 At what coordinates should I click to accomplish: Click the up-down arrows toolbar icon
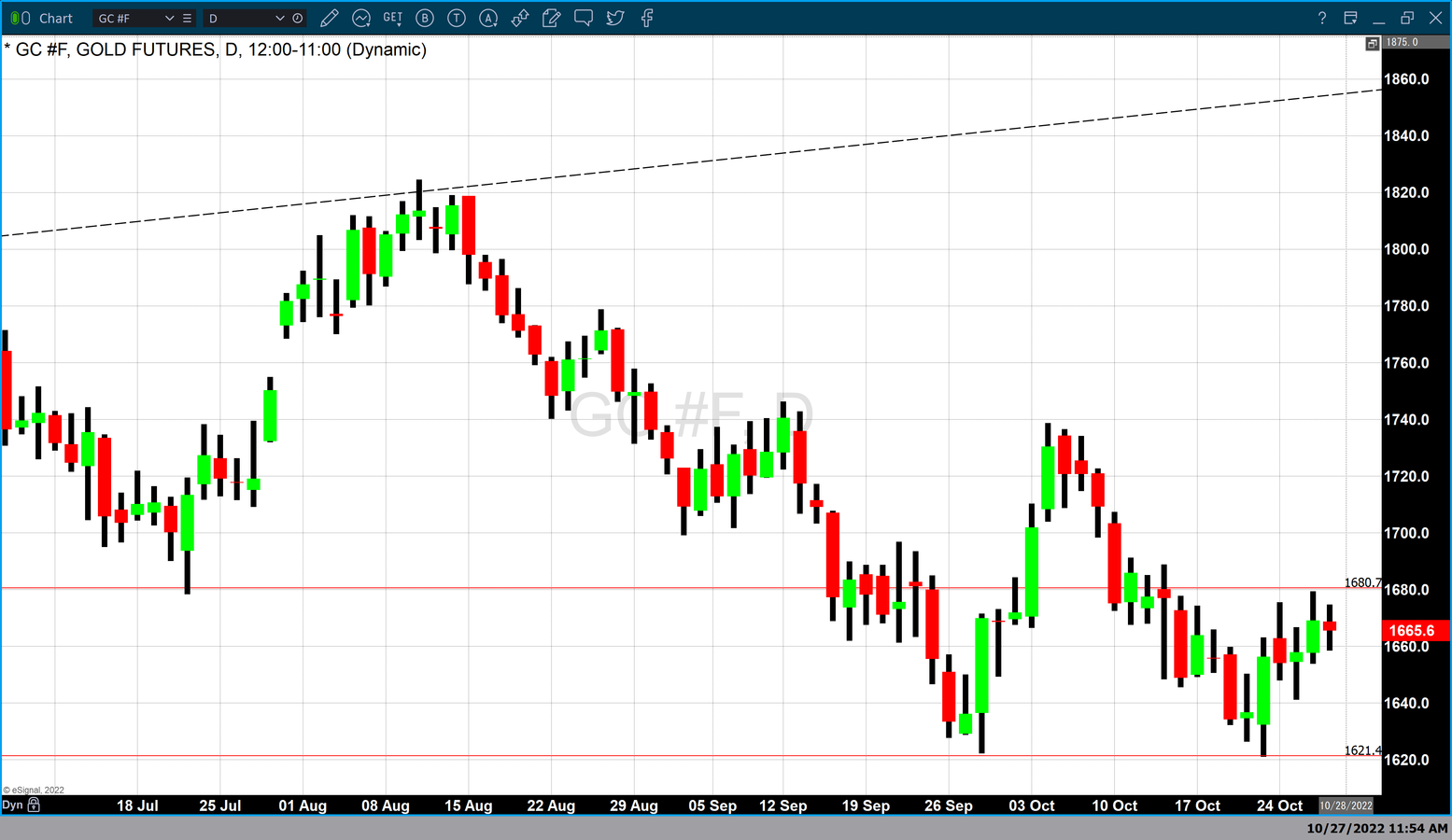click(520, 18)
